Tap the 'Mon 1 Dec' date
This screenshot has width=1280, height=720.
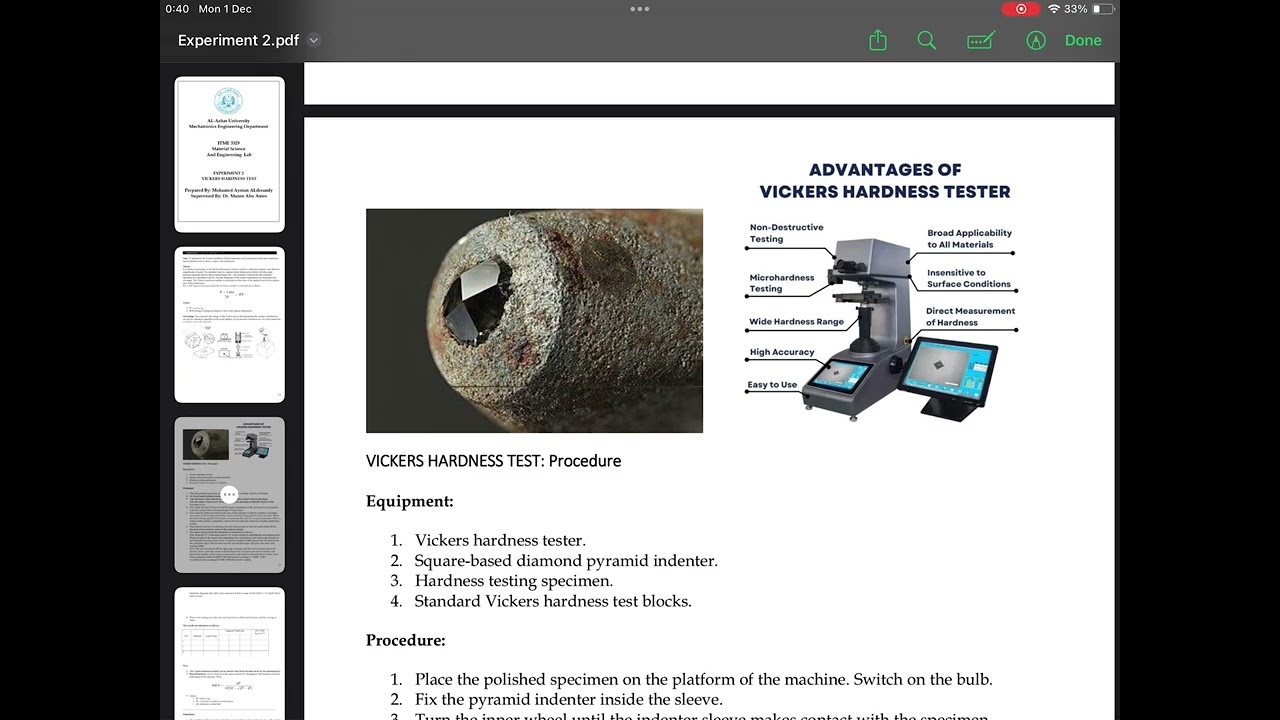point(225,9)
